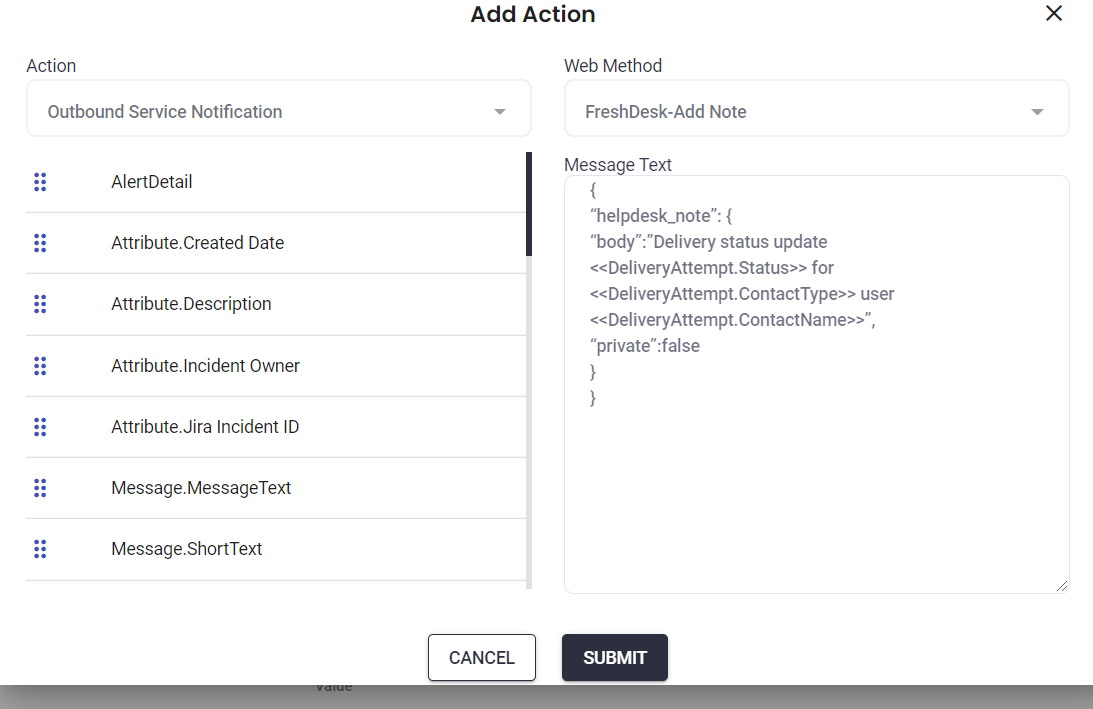Click drag handle next to Message.MessageText
Screen dimensions: 1093x709
click(40, 488)
